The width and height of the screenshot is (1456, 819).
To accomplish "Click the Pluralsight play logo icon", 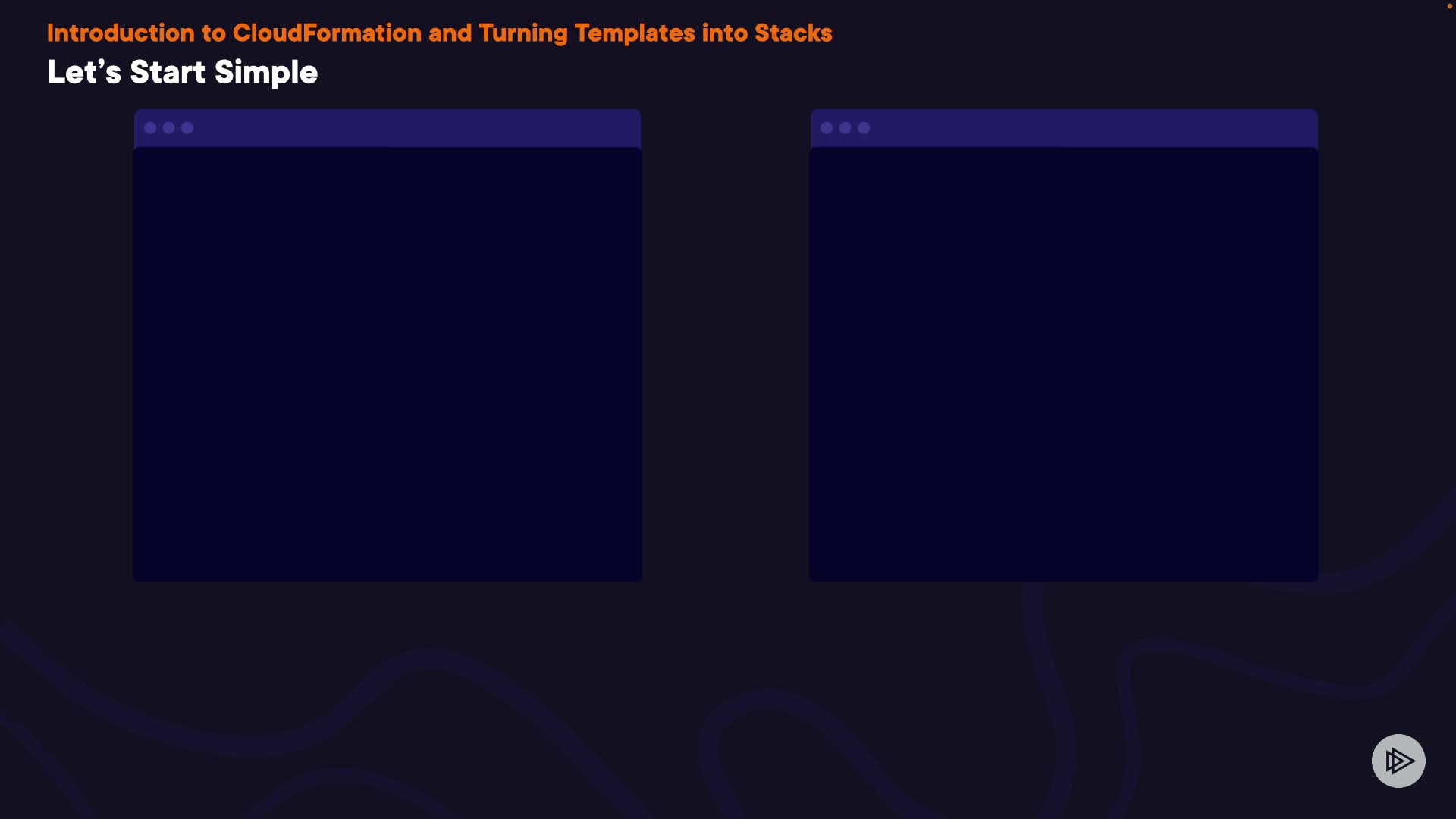I will [x=1398, y=761].
